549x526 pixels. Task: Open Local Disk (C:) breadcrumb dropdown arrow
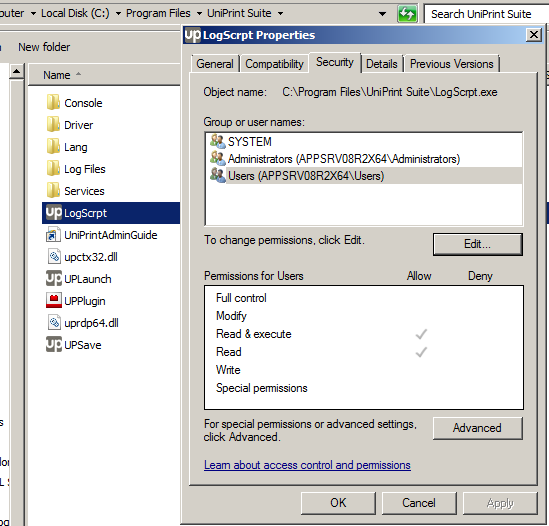[x=118, y=14]
